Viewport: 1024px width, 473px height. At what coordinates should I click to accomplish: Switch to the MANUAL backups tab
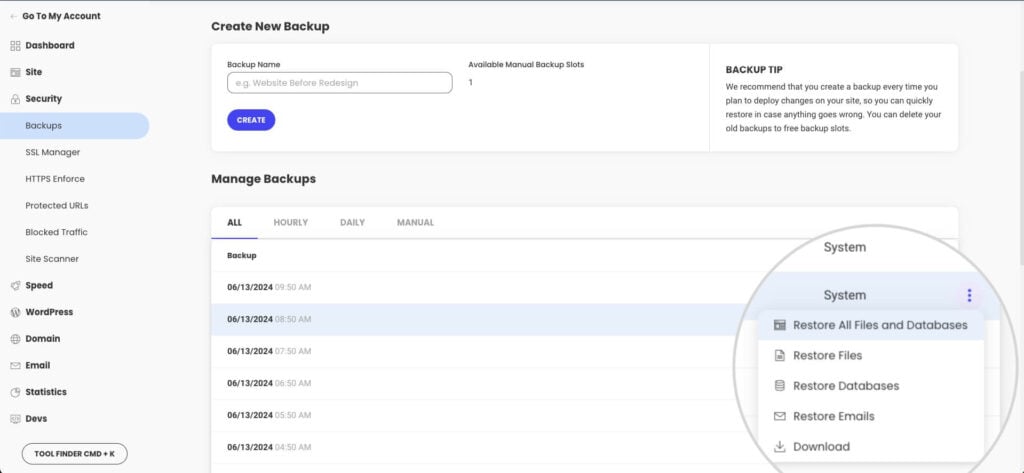point(415,223)
